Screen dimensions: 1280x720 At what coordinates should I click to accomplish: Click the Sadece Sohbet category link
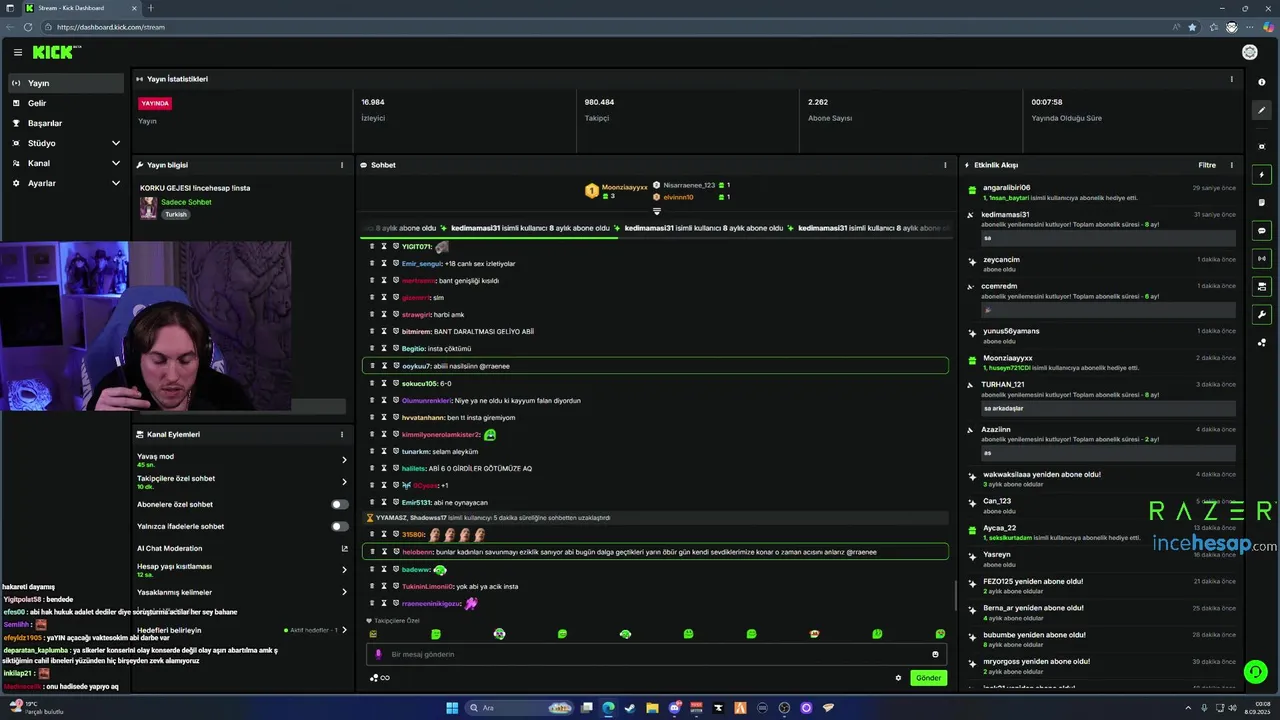[186, 202]
